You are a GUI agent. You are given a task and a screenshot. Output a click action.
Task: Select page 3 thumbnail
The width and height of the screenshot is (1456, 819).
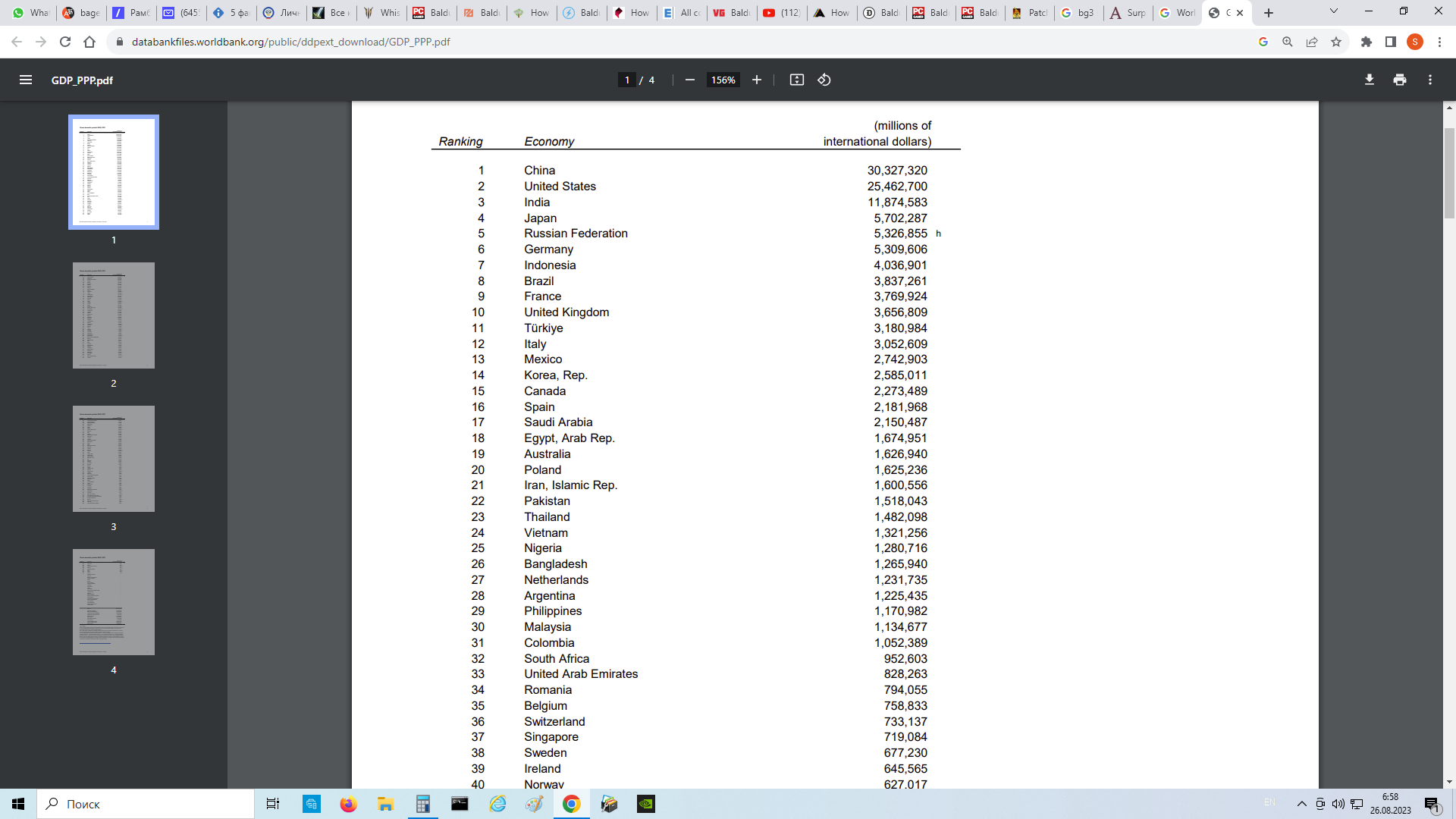pos(114,459)
